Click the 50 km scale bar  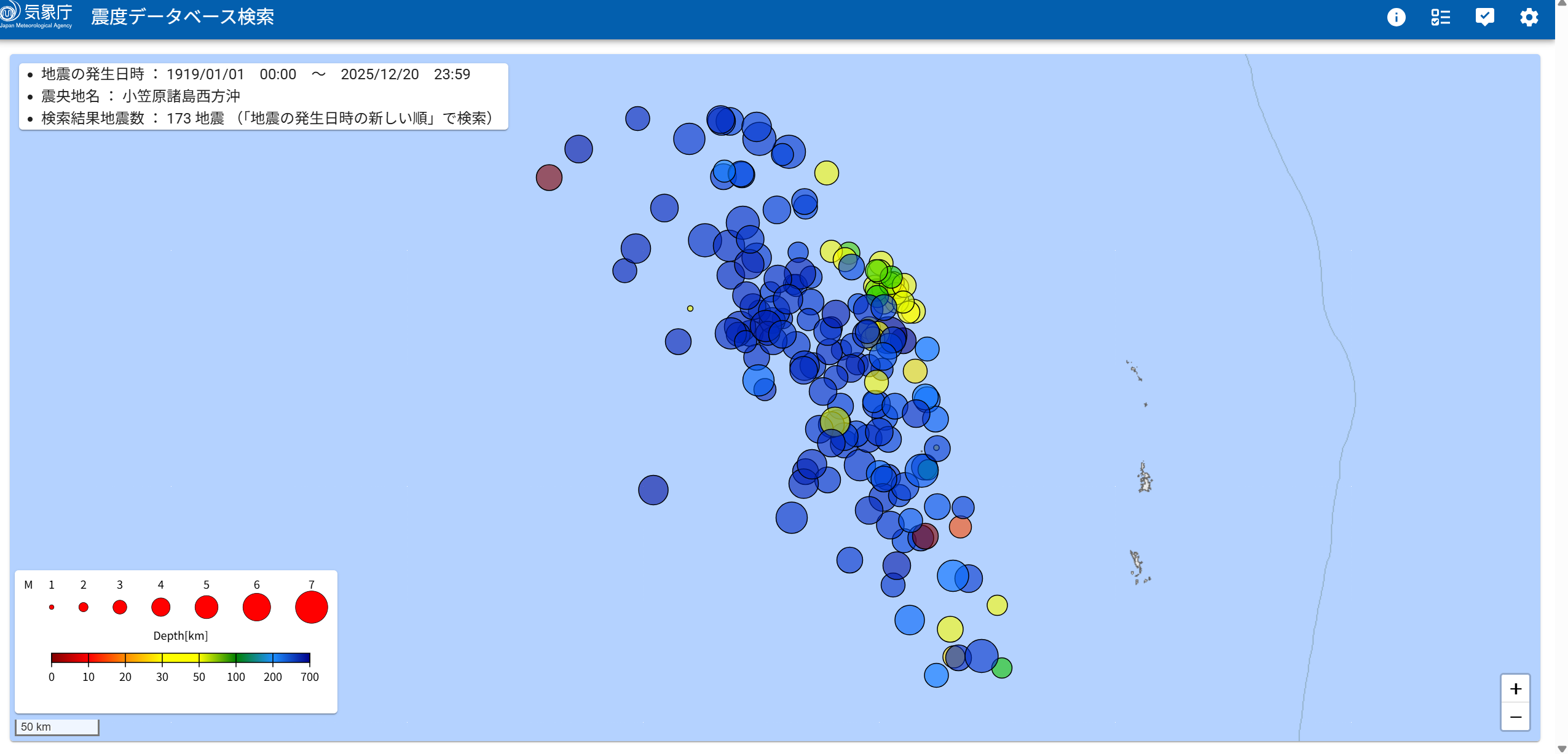57,727
